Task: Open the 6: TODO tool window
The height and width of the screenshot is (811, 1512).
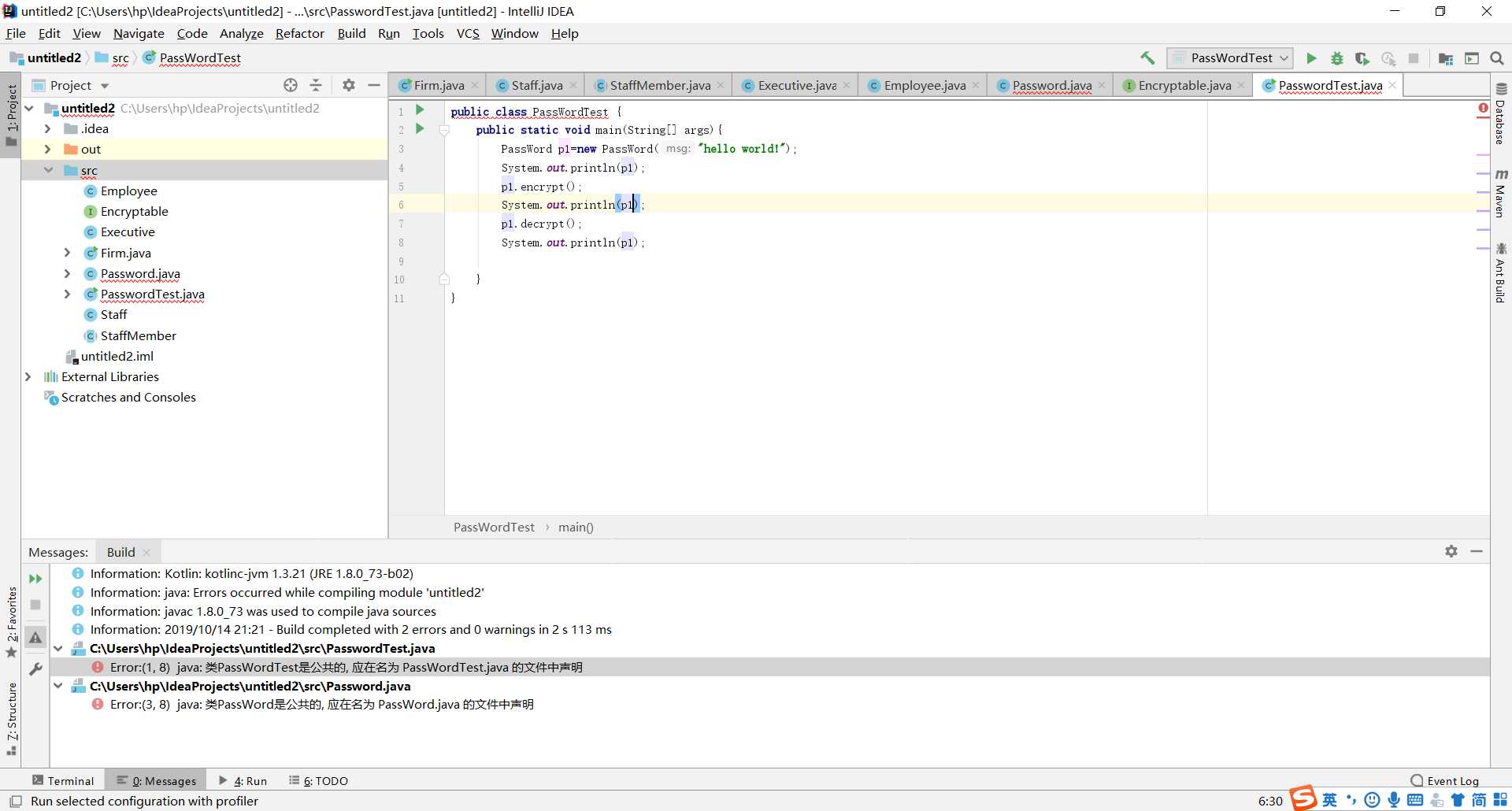Action: (x=318, y=780)
